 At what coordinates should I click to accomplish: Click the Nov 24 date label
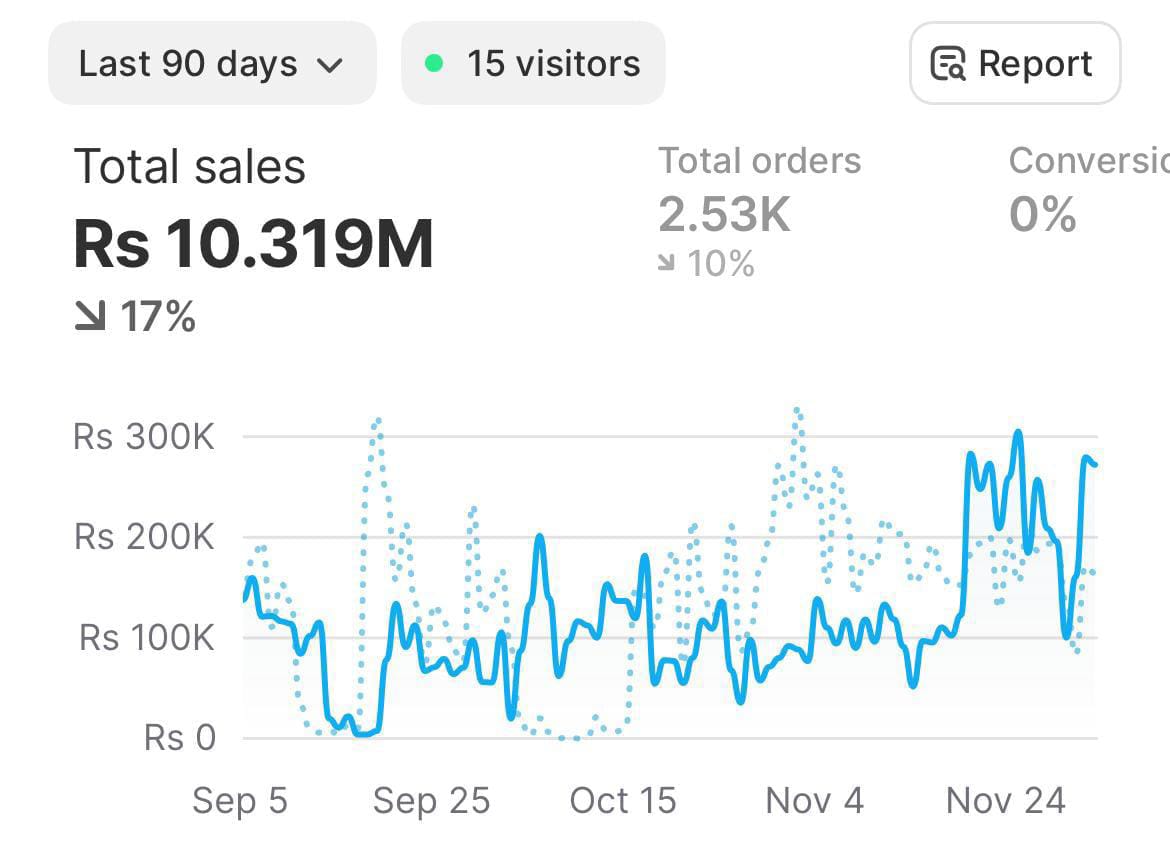[1006, 800]
